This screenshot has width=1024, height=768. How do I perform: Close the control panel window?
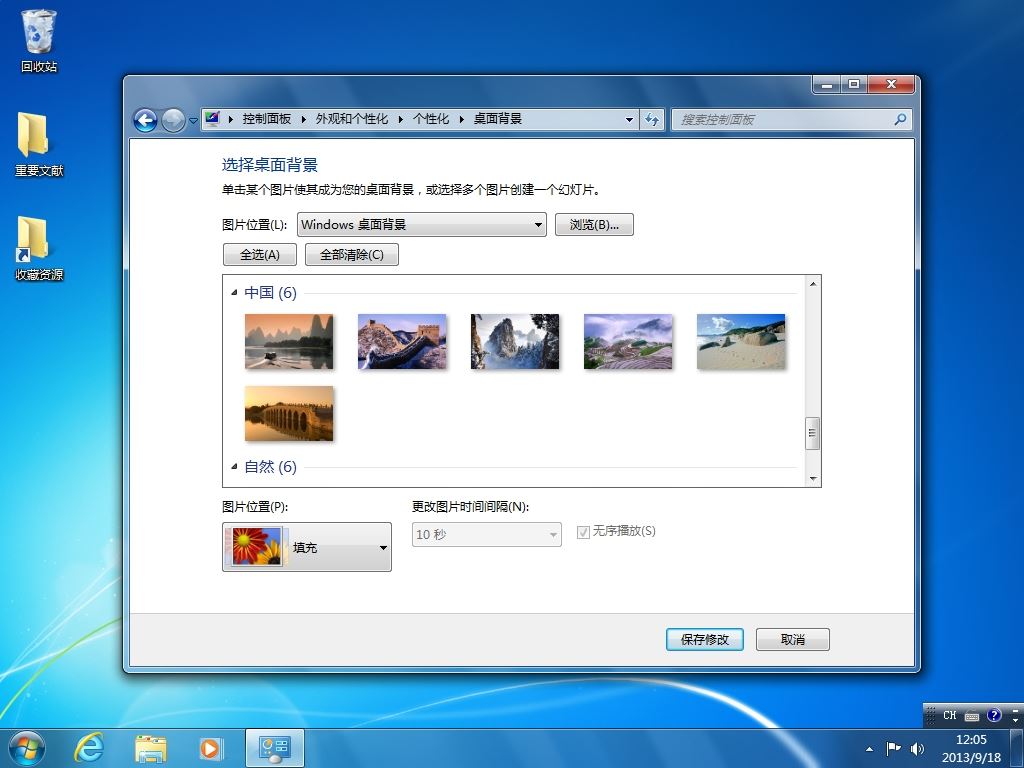tap(891, 84)
